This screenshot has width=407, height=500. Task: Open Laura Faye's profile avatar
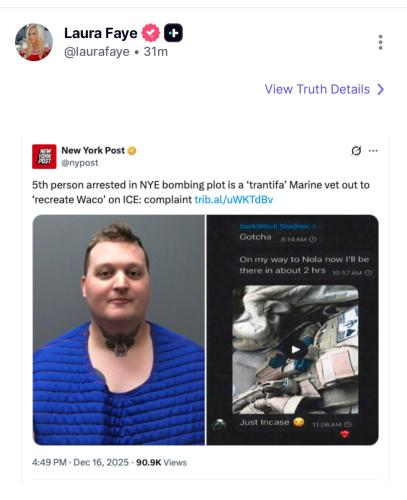[x=34, y=42]
